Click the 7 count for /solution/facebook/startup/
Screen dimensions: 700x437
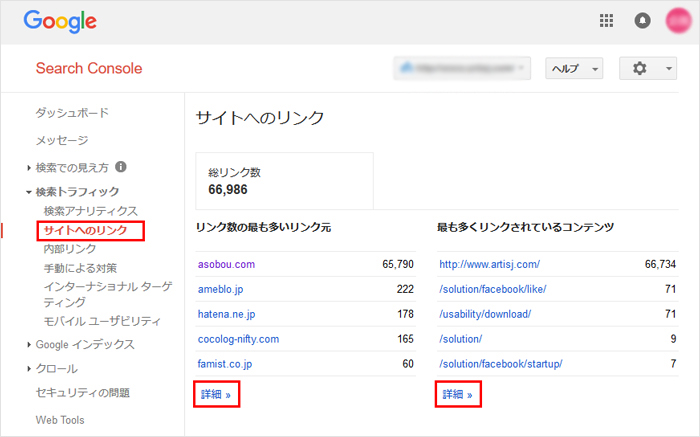click(673, 364)
